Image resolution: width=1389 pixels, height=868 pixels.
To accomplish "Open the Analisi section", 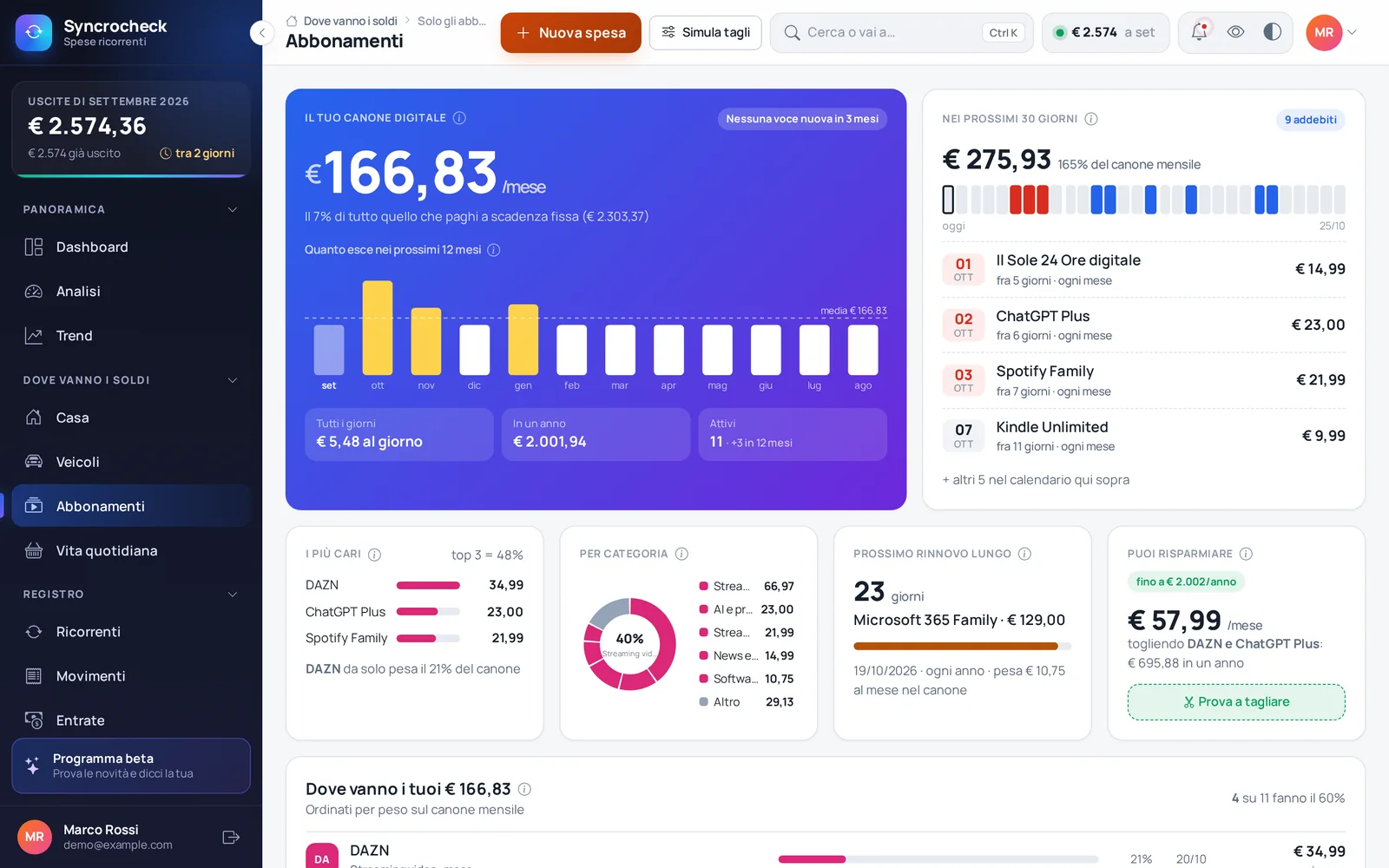I will coord(130,292).
